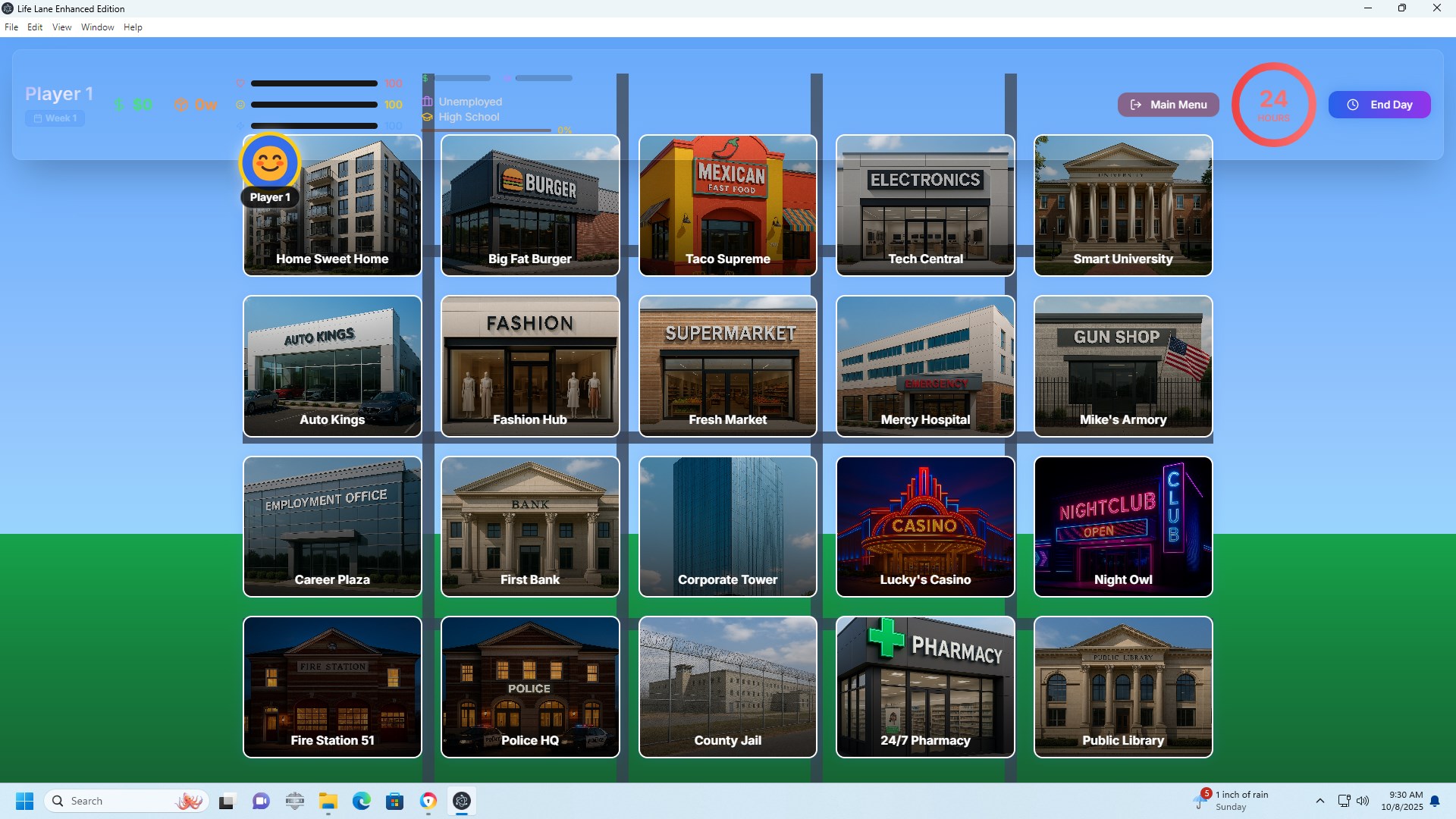
Task: Click the Week 1 calendar badge
Action: pyautogui.click(x=55, y=118)
